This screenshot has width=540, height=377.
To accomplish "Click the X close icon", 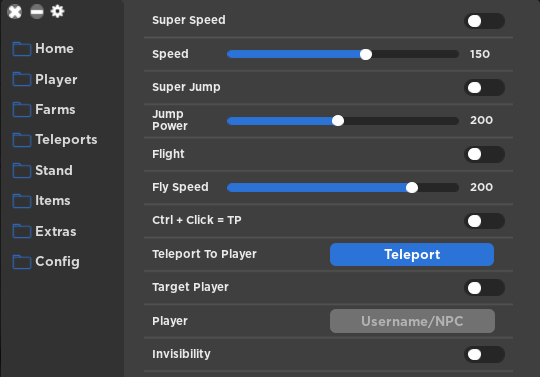I will click(15, 12).
